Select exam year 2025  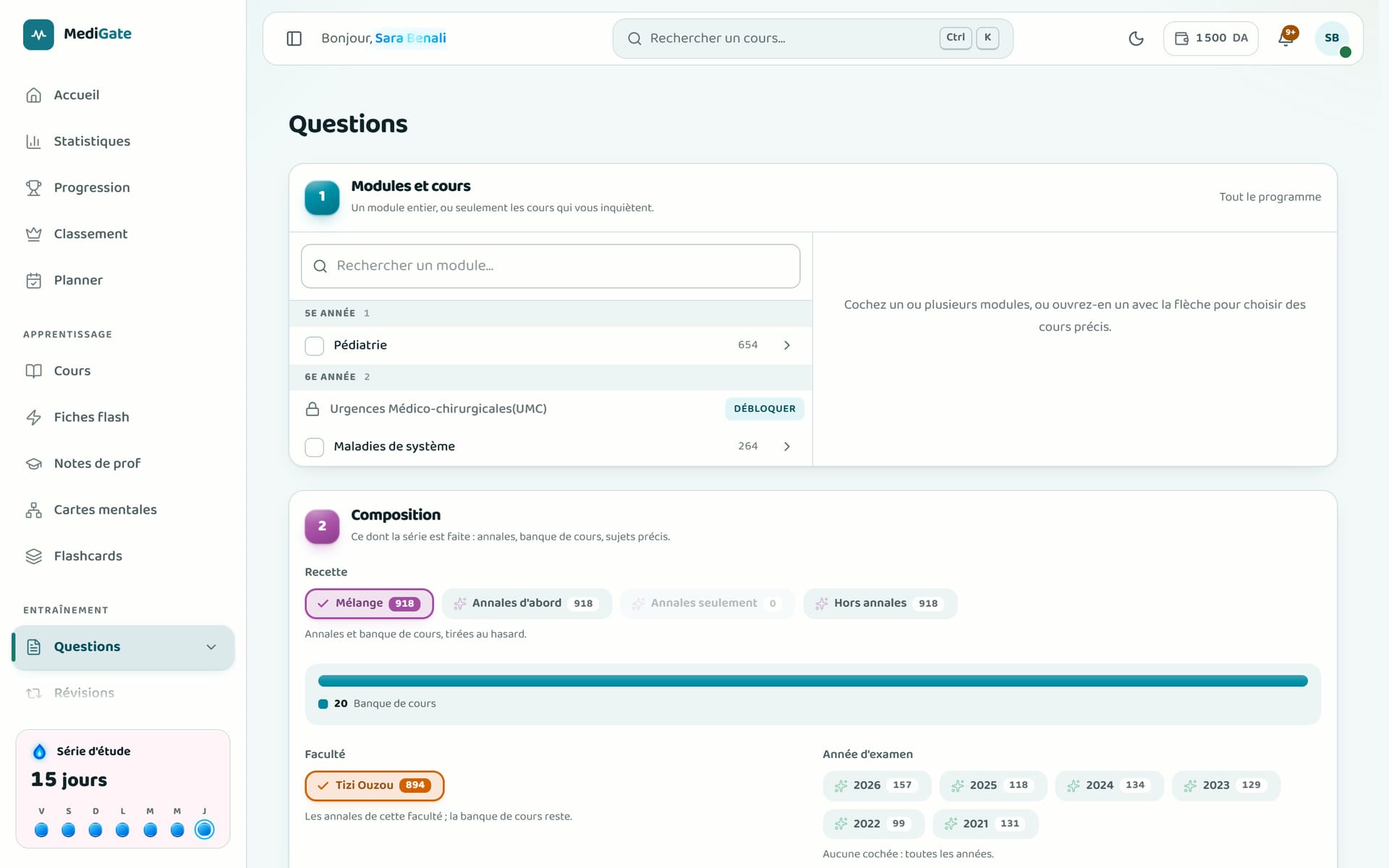993,786
